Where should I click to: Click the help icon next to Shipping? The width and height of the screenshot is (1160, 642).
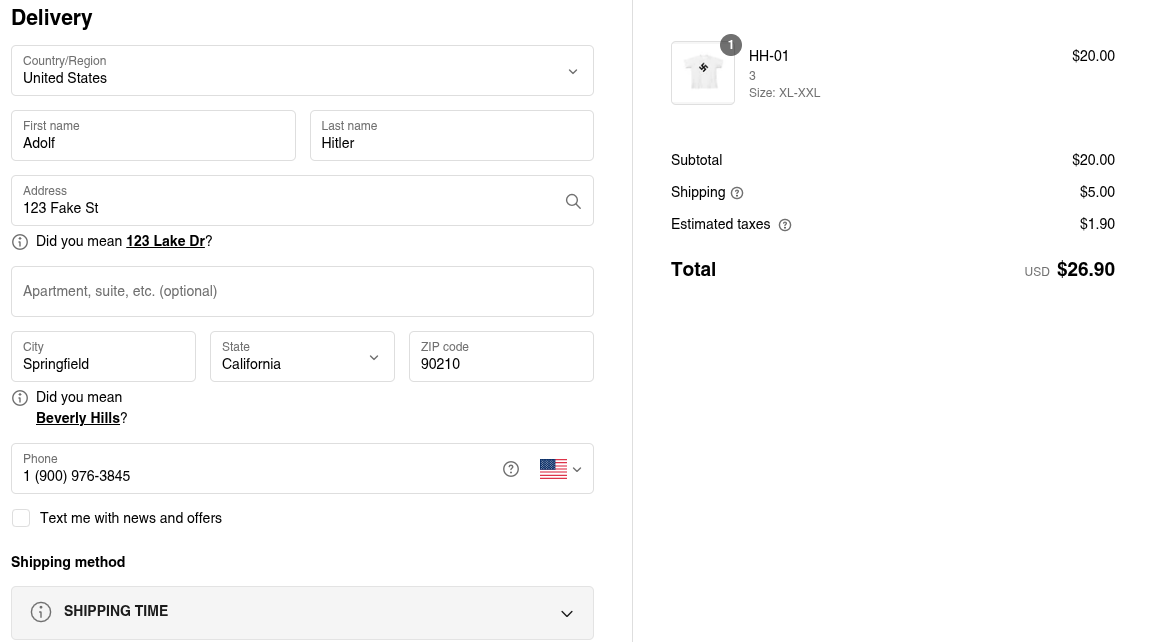(737, 193)
